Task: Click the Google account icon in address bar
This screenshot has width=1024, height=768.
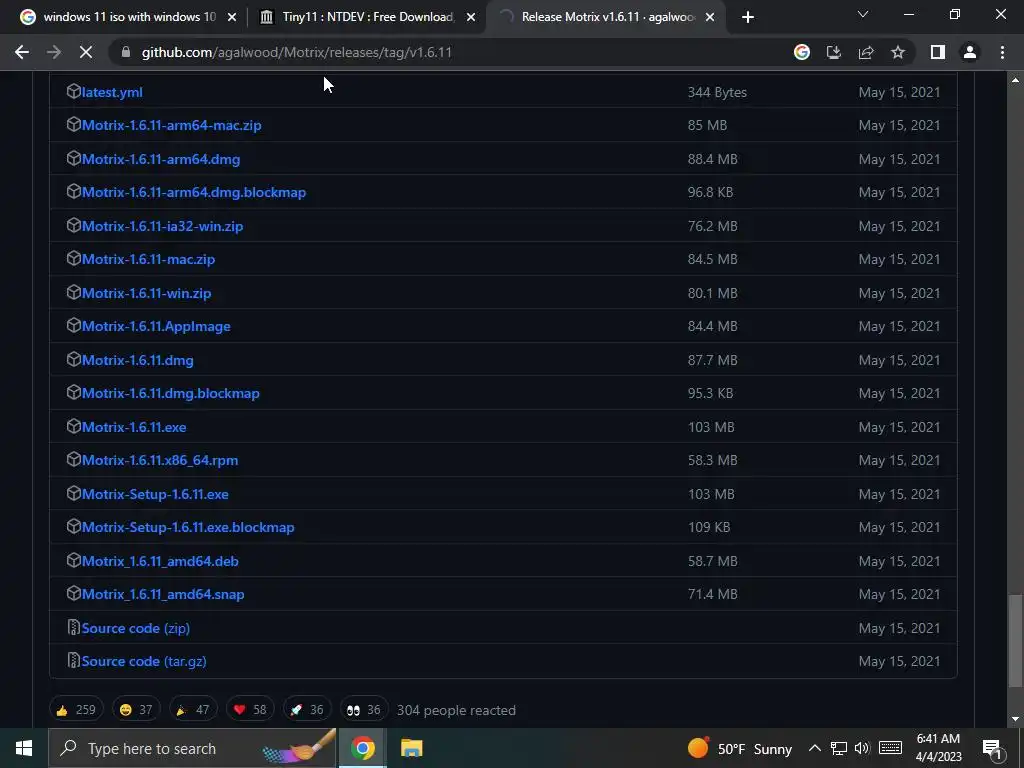Action: tap(802, 52)
